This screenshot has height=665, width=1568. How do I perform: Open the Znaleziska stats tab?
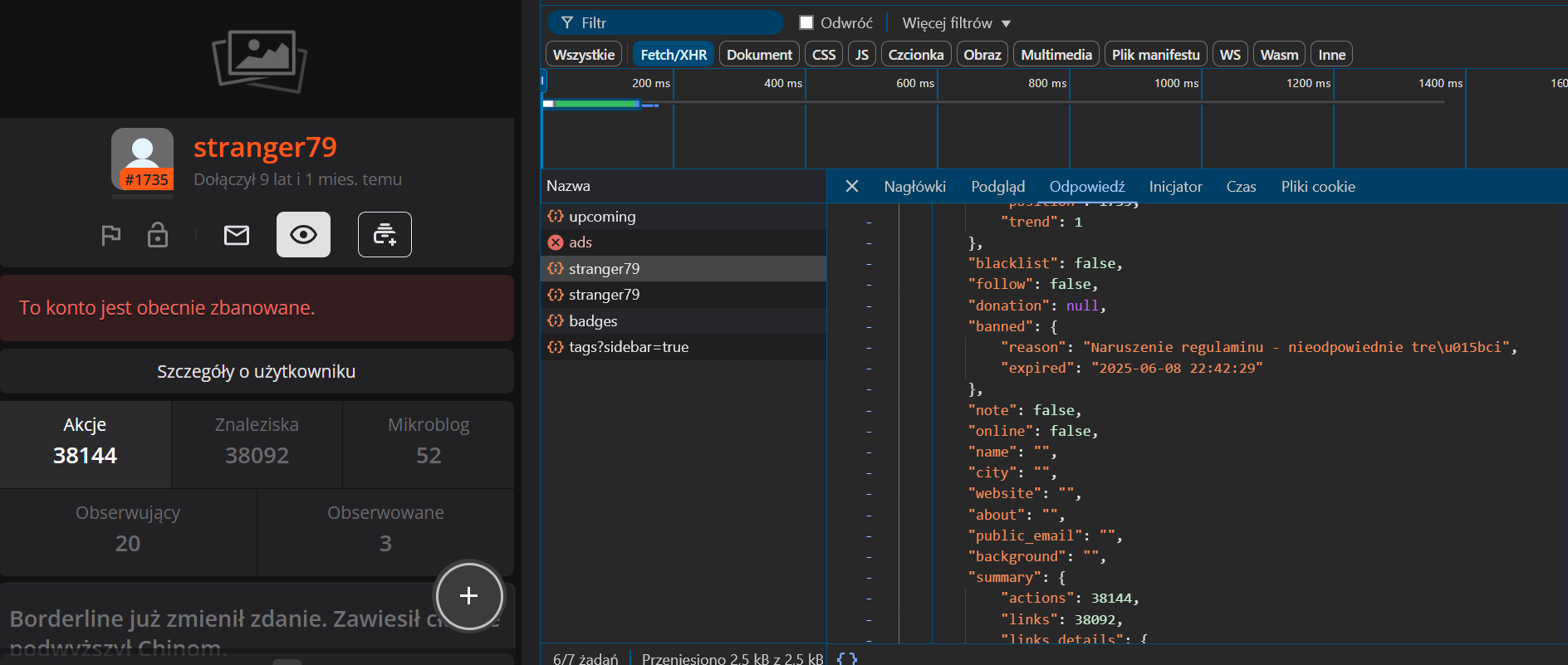tap(257, 441)
